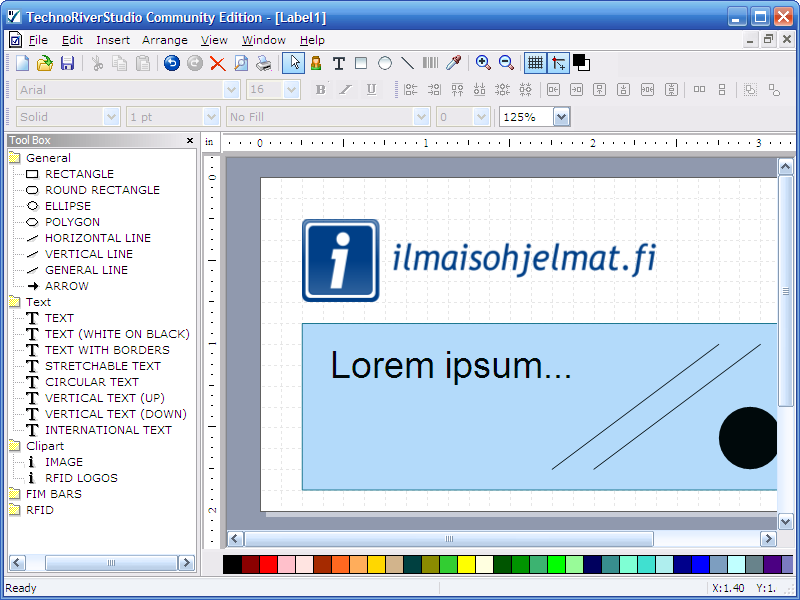The width and height of the screenshot is (800, 600).
Task: Open a file with the folder icon
Action: [x=45, y=63]
